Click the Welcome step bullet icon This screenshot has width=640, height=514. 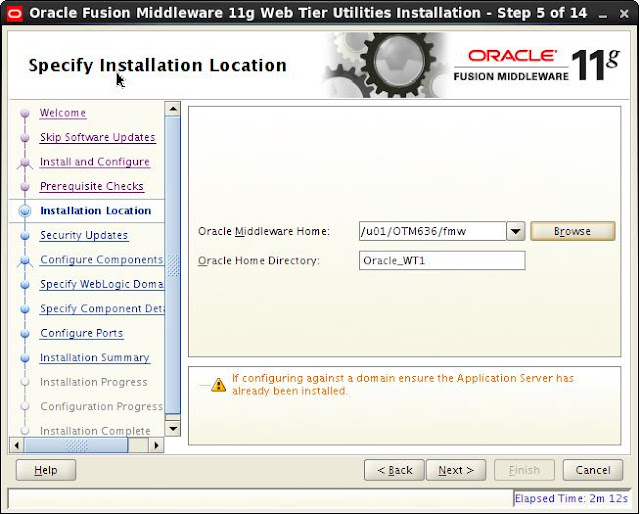coord(25,113)
